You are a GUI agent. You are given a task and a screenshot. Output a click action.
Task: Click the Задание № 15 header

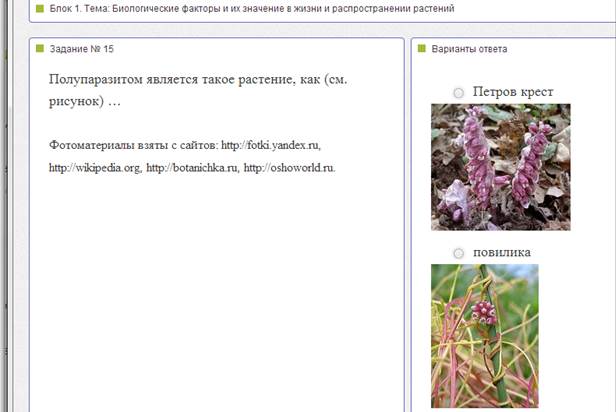[x=81, y=49]
